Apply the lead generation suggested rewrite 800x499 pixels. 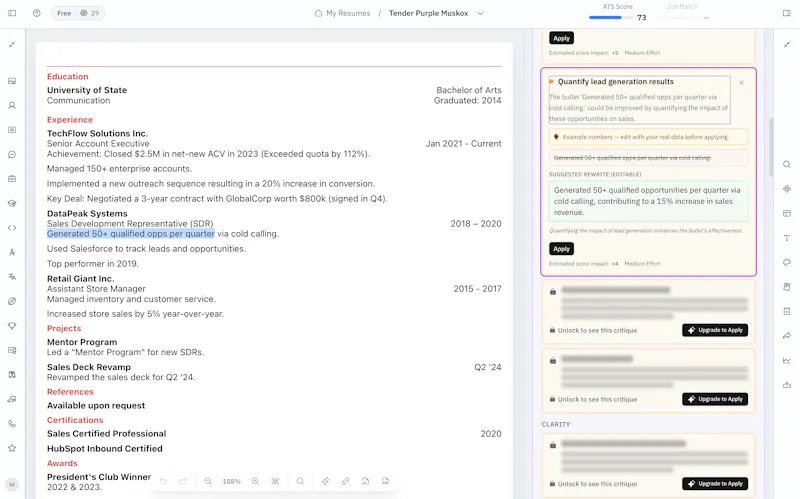click(x=561, y=248)
